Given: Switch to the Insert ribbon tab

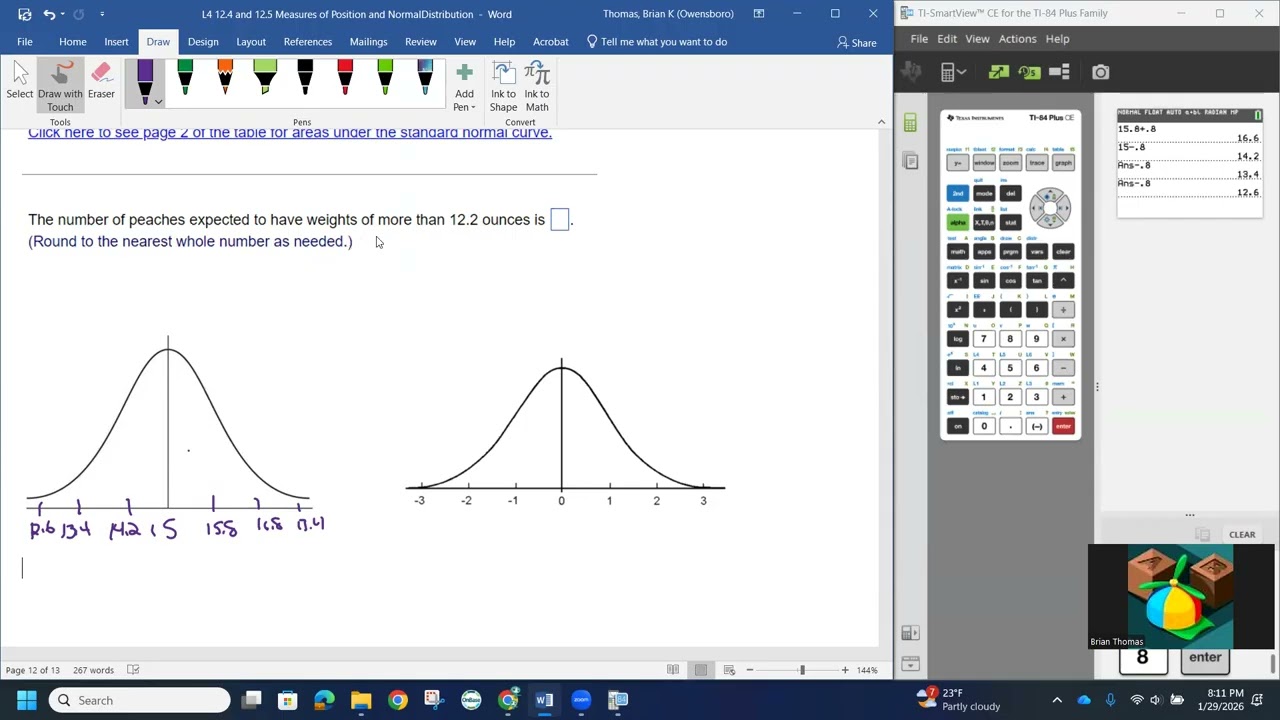Looking at the screenshot, I should tap(116, 42).
